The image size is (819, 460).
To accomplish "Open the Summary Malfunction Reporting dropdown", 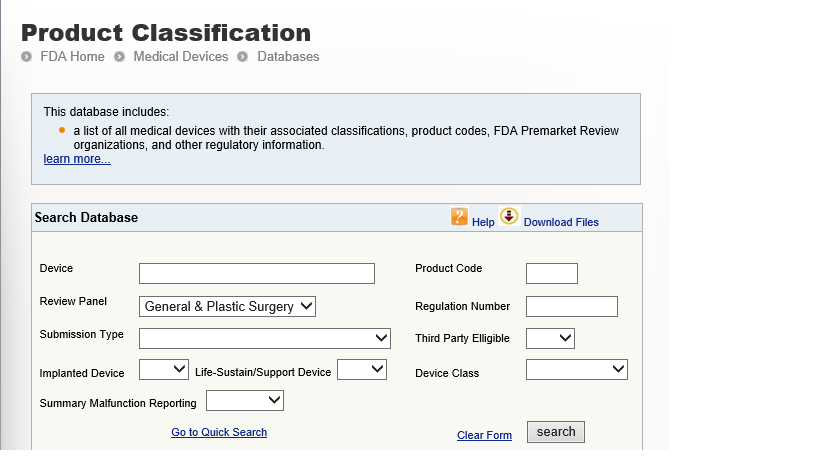I will click(245, 401).
